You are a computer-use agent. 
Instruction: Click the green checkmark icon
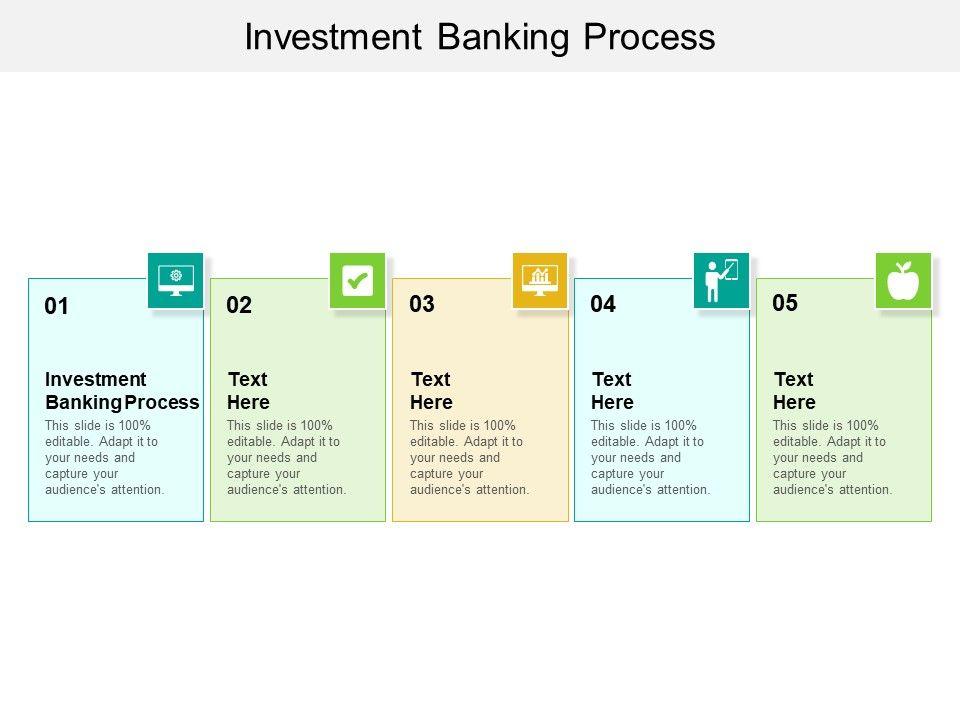(x=357, y=280)
